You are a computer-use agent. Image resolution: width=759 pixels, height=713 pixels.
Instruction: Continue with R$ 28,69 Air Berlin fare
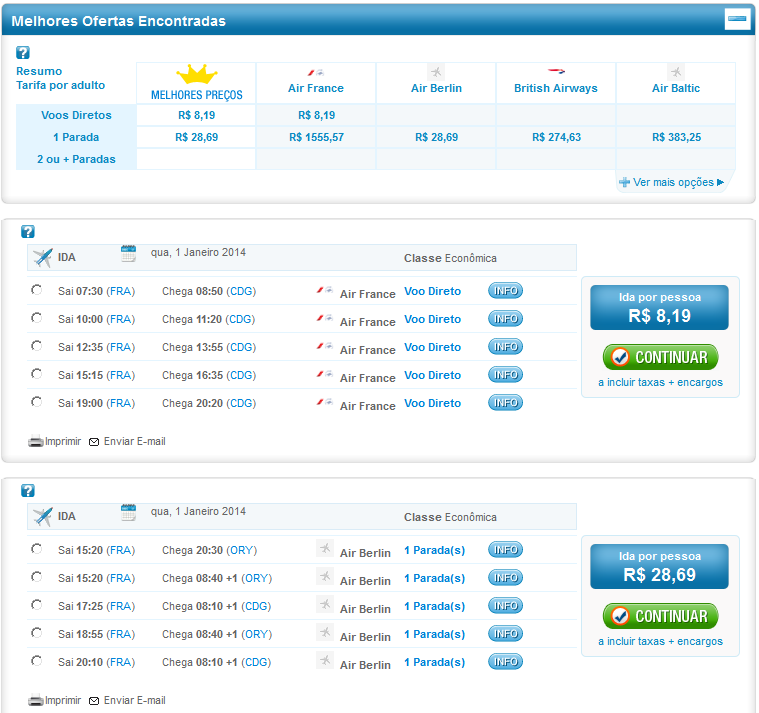click(x=660, y=616)
